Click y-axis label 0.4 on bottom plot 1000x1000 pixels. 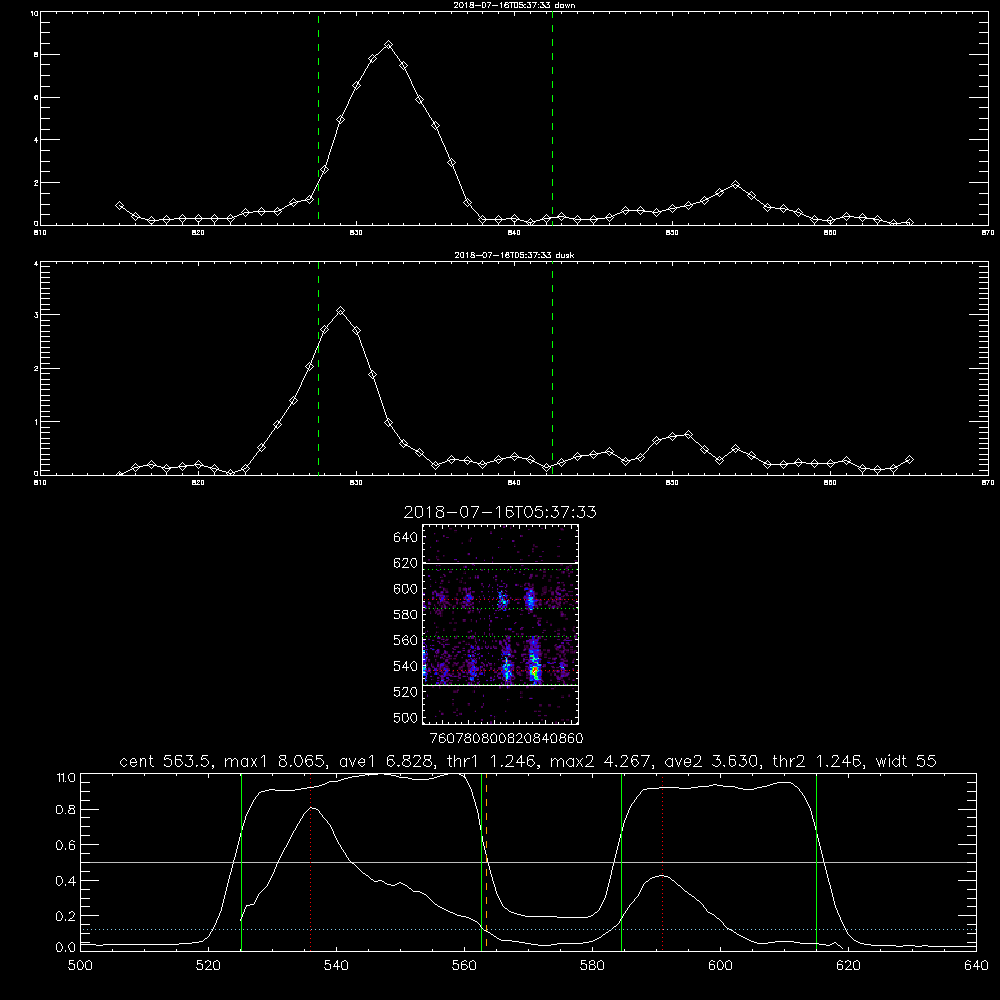66,881
